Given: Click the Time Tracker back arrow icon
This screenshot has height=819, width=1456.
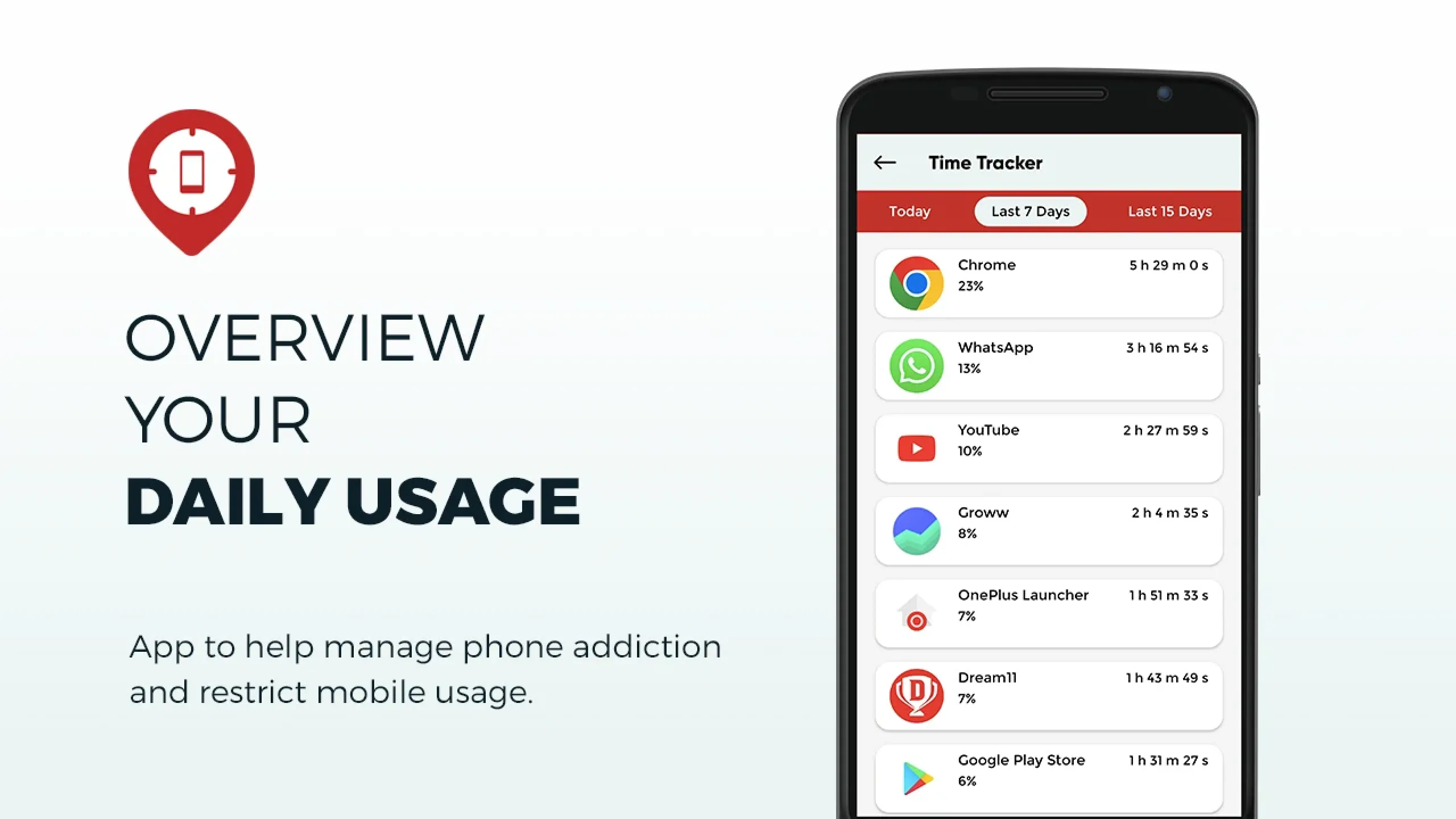Looking at the screenshot, I should click(885, 163).
